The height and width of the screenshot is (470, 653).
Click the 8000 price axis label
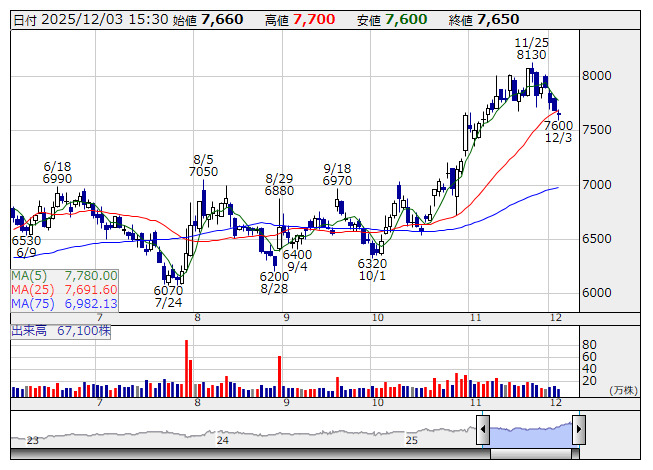click(x=597, y=76)
